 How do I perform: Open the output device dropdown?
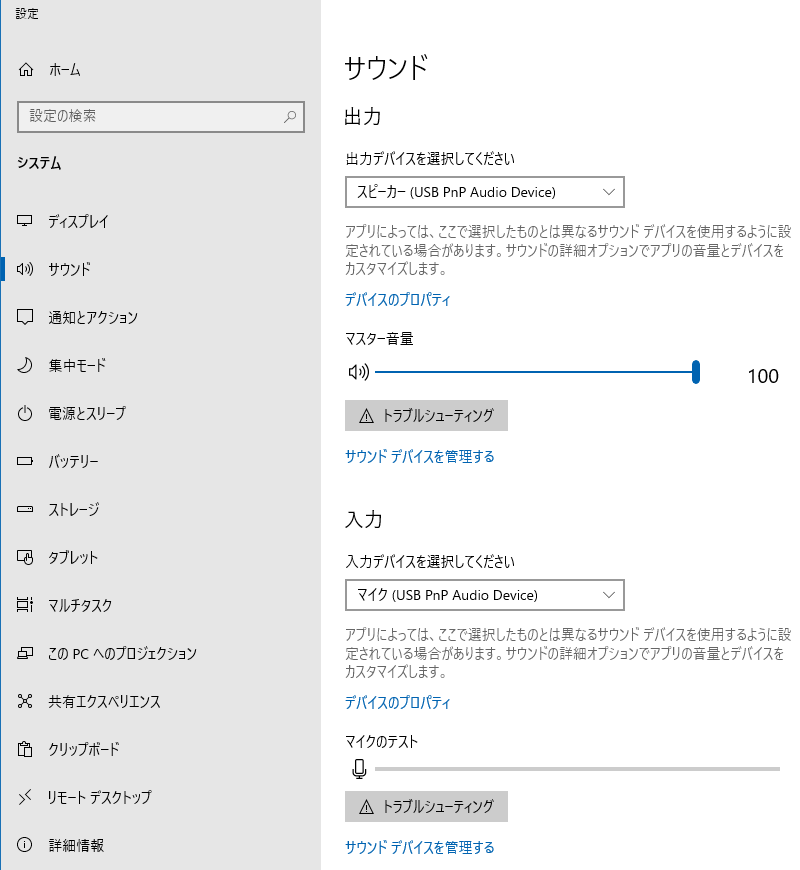[x=482, y=192]
